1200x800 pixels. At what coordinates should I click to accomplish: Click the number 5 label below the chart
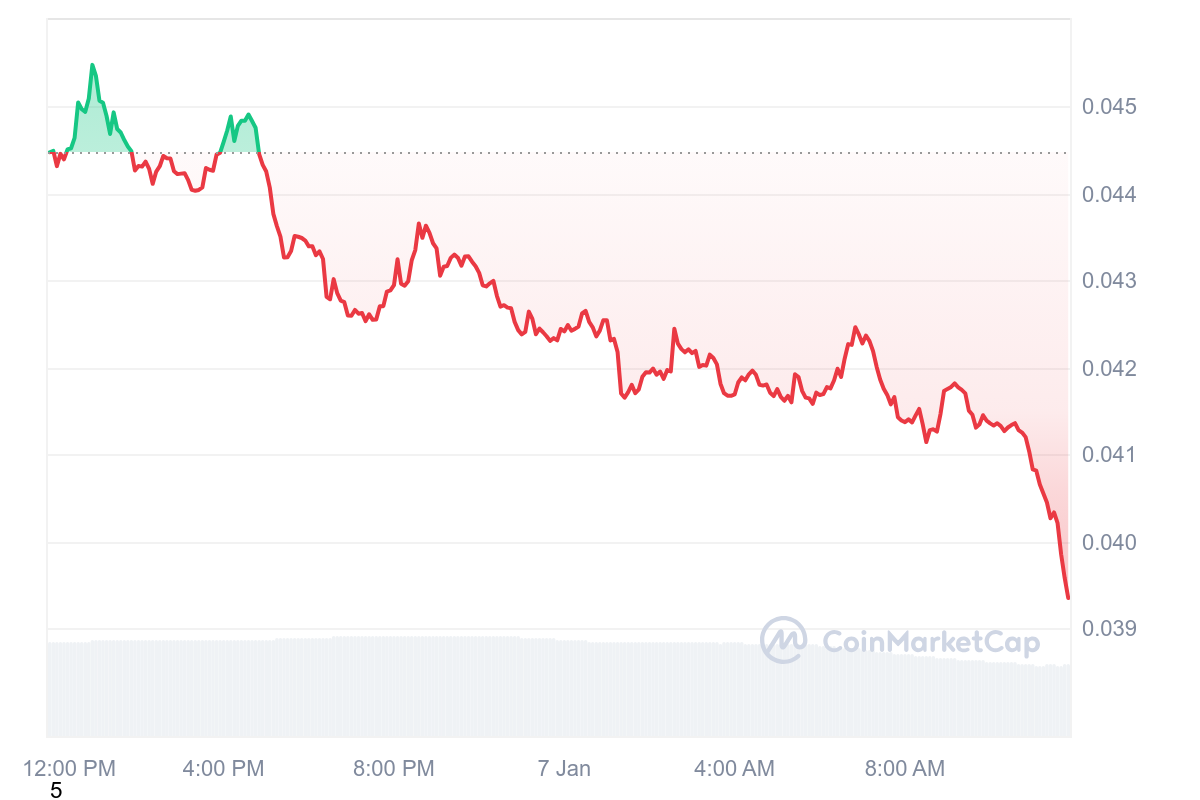point(56,791)
